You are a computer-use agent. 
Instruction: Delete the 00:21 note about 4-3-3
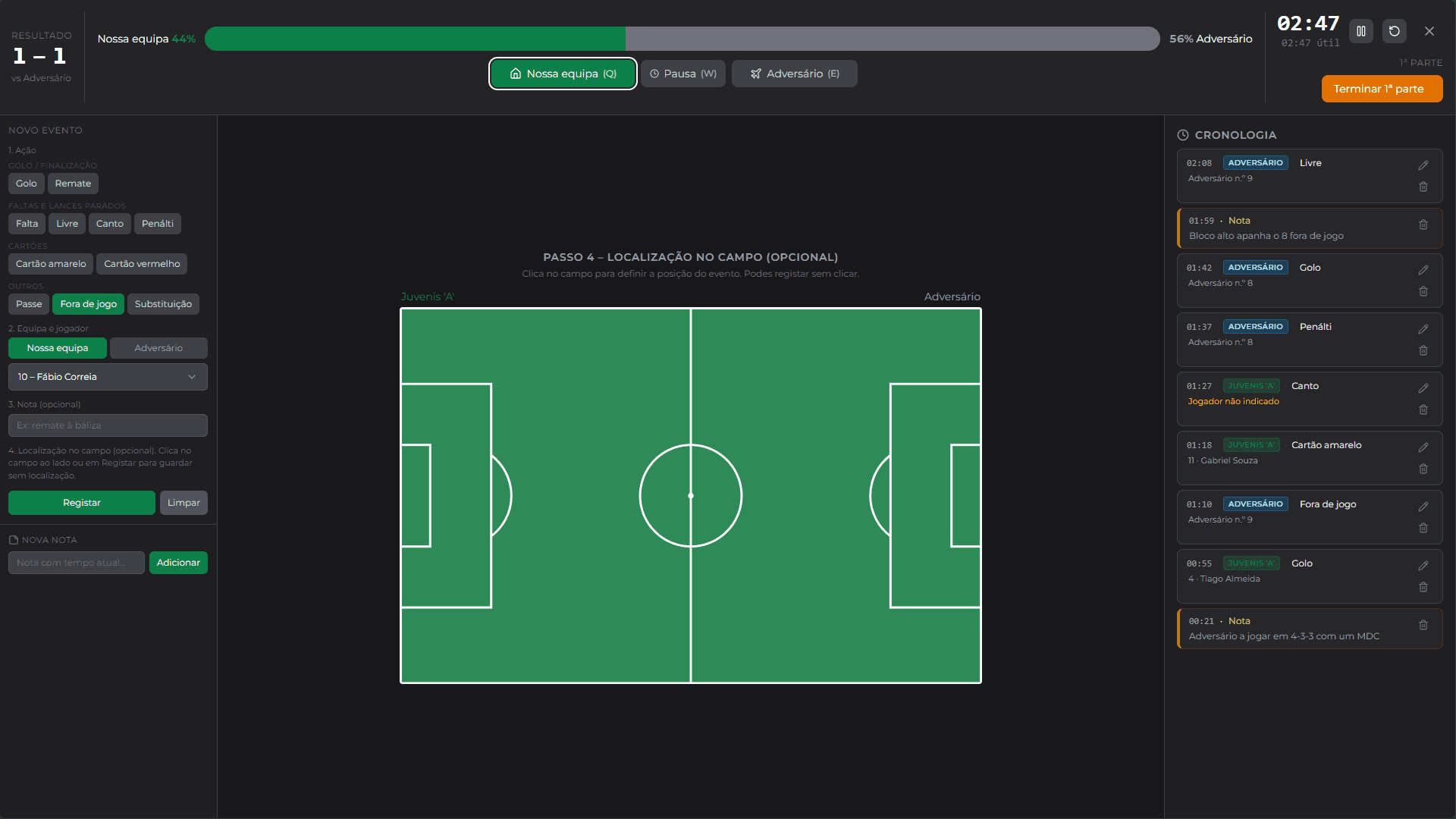click(x=1423, y=625)
